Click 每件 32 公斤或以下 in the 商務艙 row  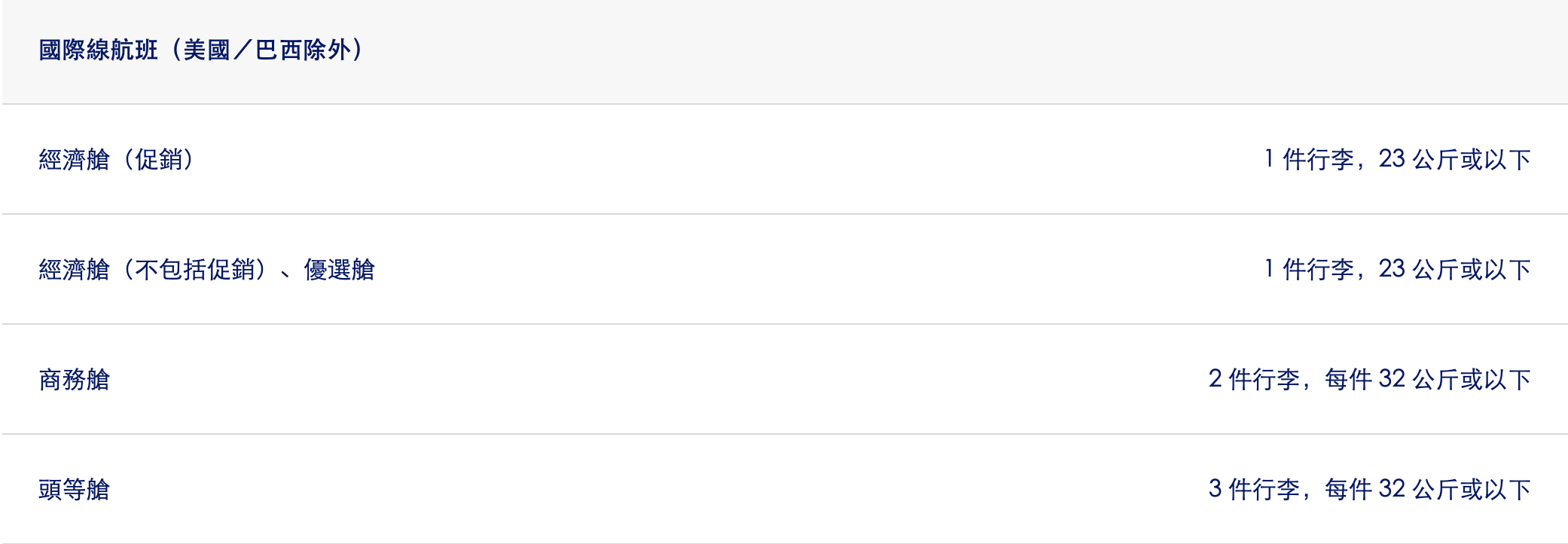click(x=1427, y=380)
